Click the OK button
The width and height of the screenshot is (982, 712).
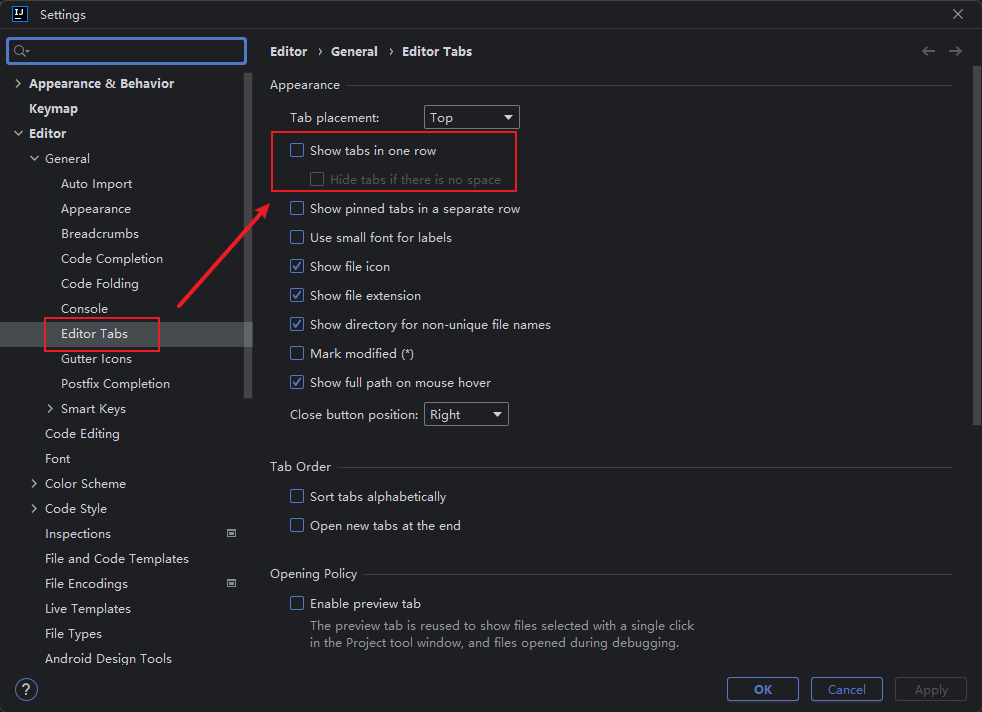pos(763,689)
